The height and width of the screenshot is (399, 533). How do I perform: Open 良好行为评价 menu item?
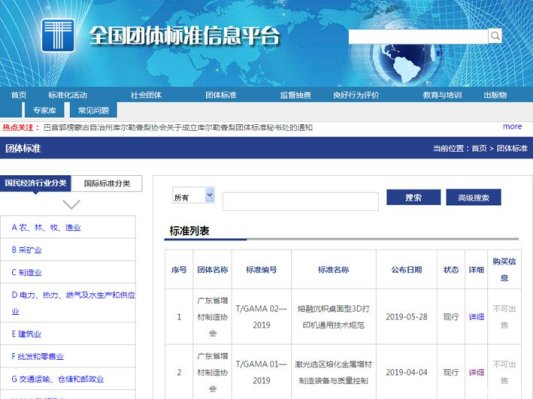pos(356,95)
